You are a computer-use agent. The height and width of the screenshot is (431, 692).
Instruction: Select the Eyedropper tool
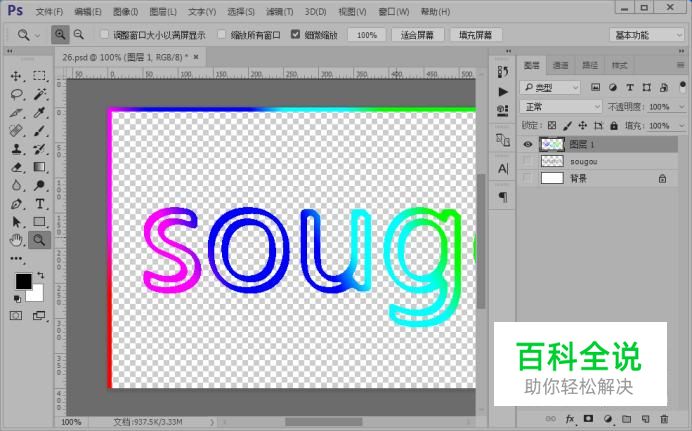(40, 112)
